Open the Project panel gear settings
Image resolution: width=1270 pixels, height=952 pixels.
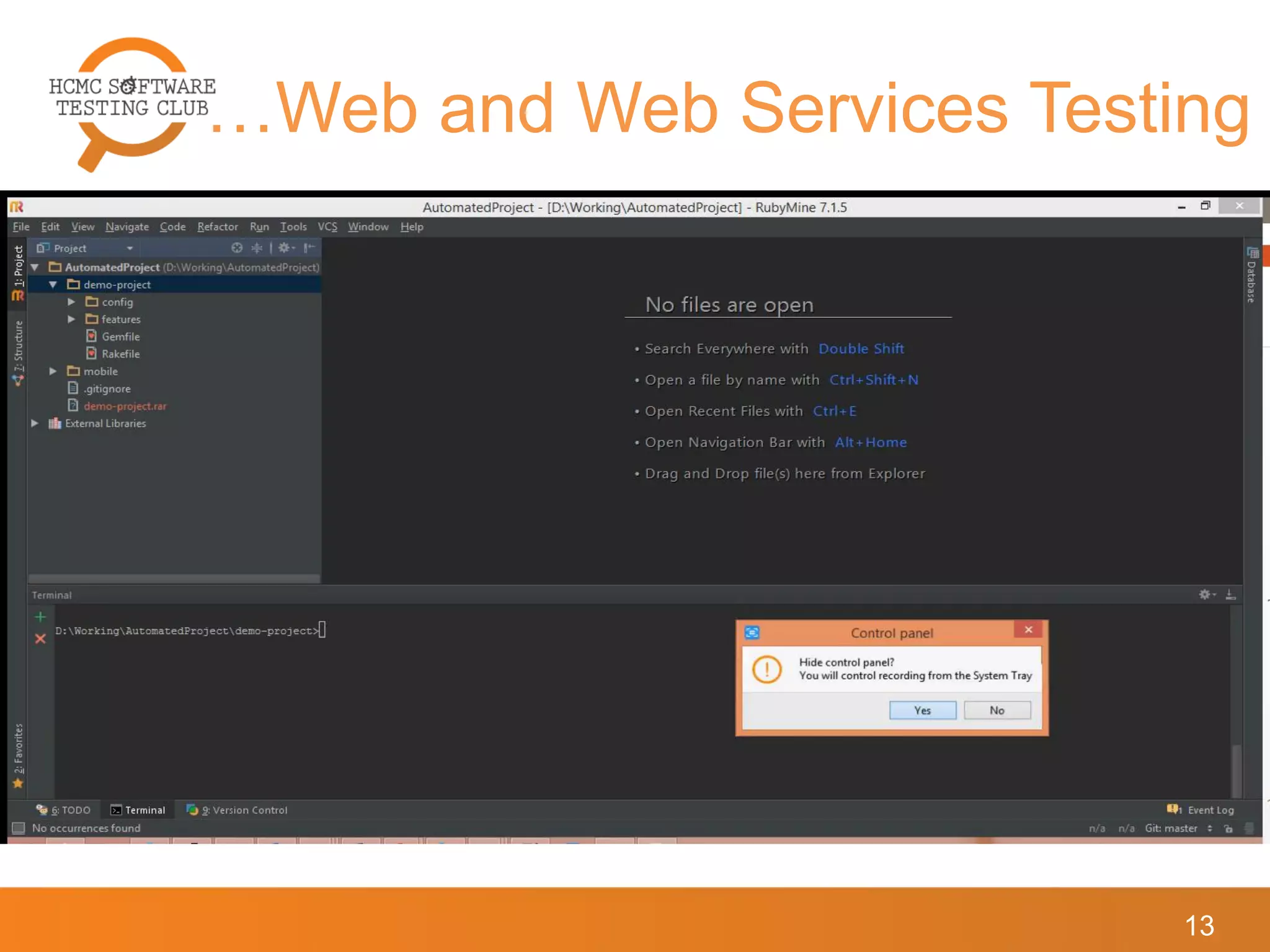[x=285, y=248]
